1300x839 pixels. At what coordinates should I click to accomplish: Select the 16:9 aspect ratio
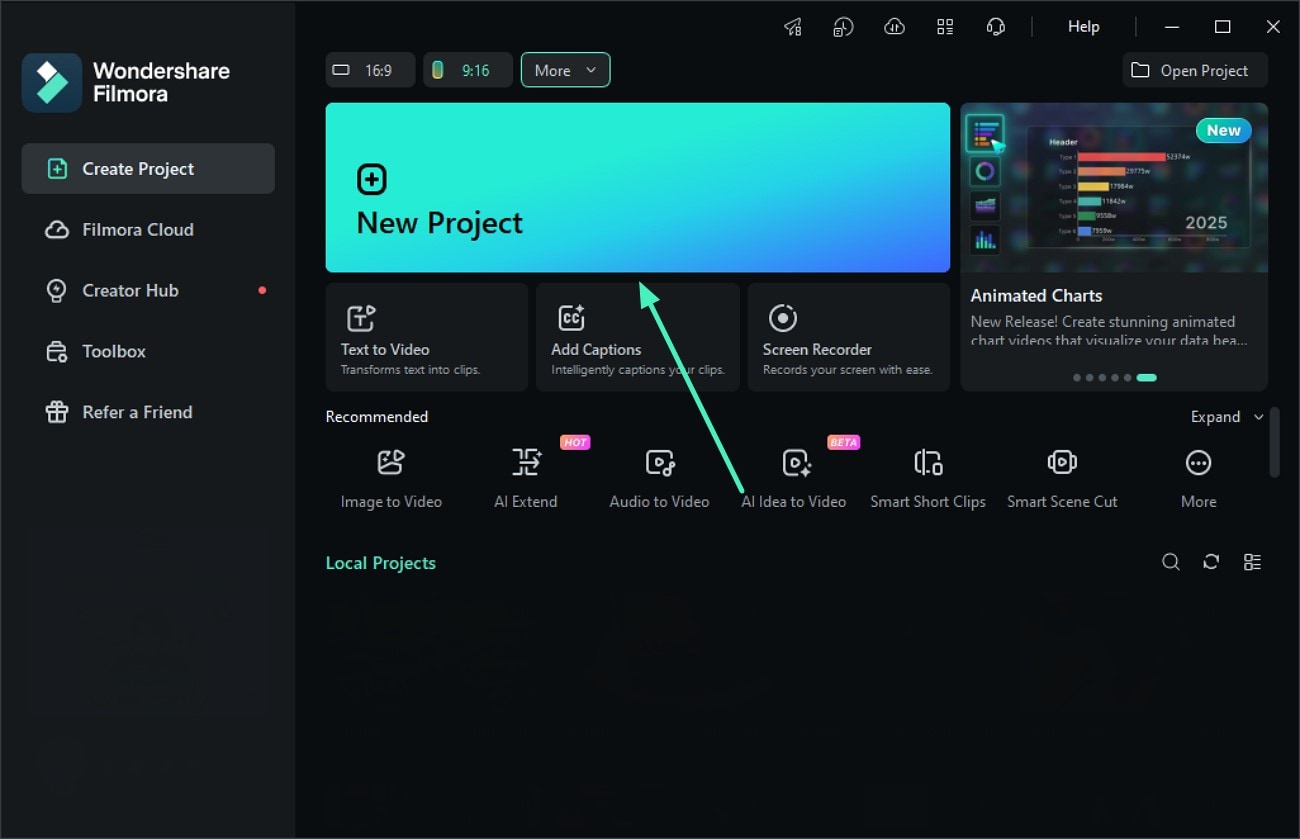(x=370, y=70)
